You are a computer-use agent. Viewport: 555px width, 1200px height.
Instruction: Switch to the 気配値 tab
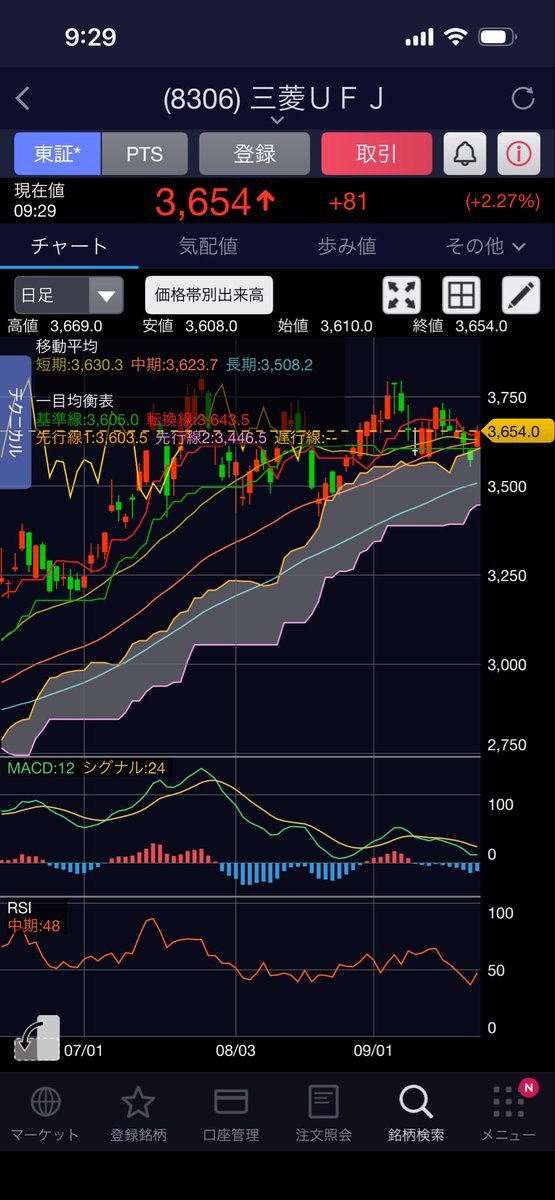coord(207,245)
